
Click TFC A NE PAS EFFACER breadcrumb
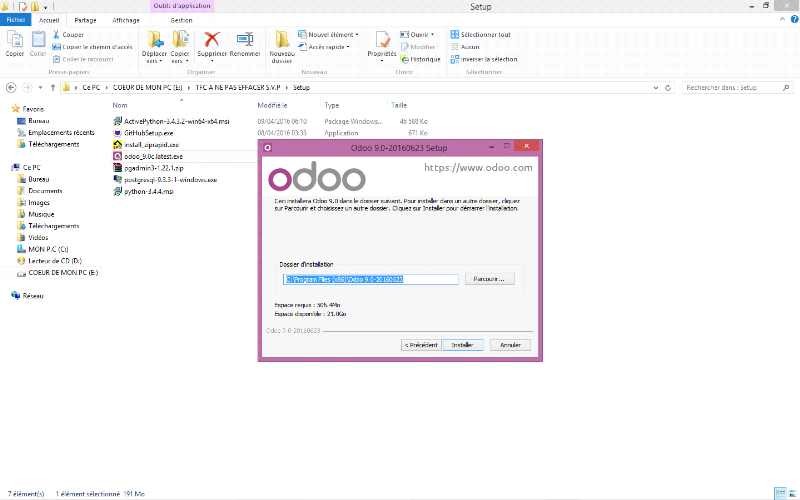click(x=238, y=88)
